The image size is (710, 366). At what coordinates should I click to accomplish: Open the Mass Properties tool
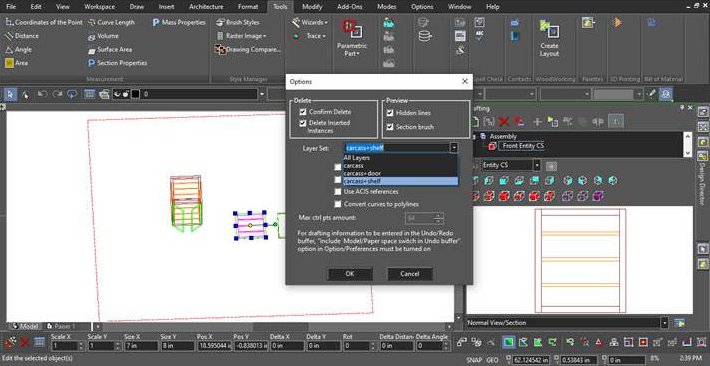point(178,22)
